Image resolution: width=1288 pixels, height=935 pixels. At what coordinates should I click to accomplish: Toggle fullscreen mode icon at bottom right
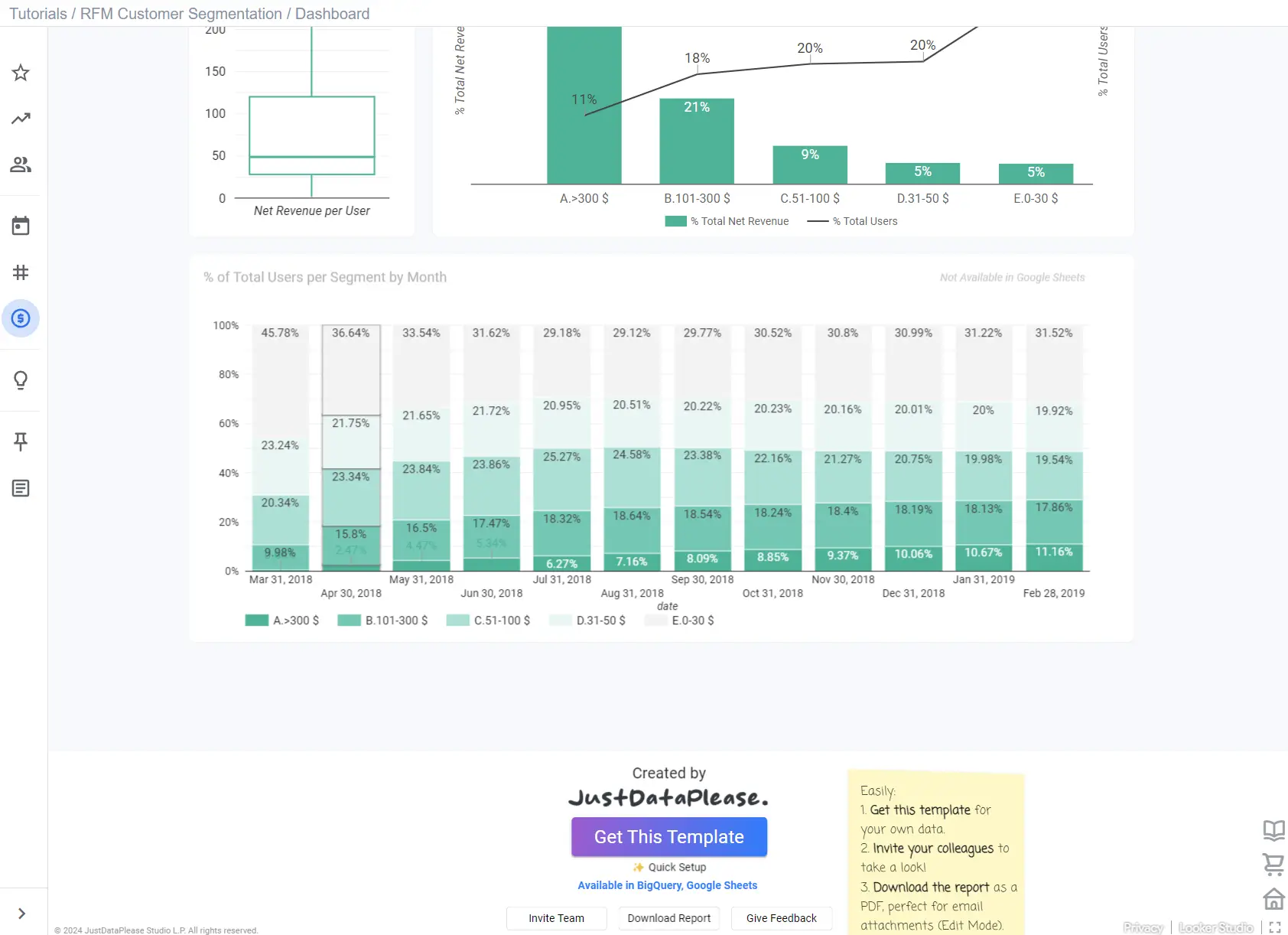click(x=1275, y=927)
